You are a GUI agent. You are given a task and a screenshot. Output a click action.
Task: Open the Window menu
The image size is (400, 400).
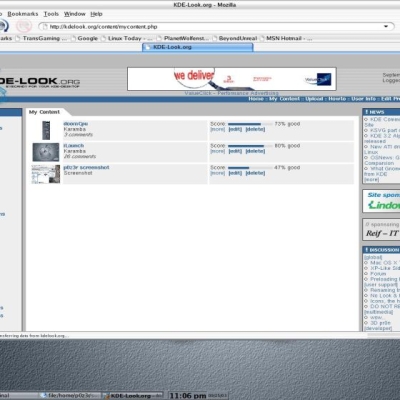pos(75,14)
